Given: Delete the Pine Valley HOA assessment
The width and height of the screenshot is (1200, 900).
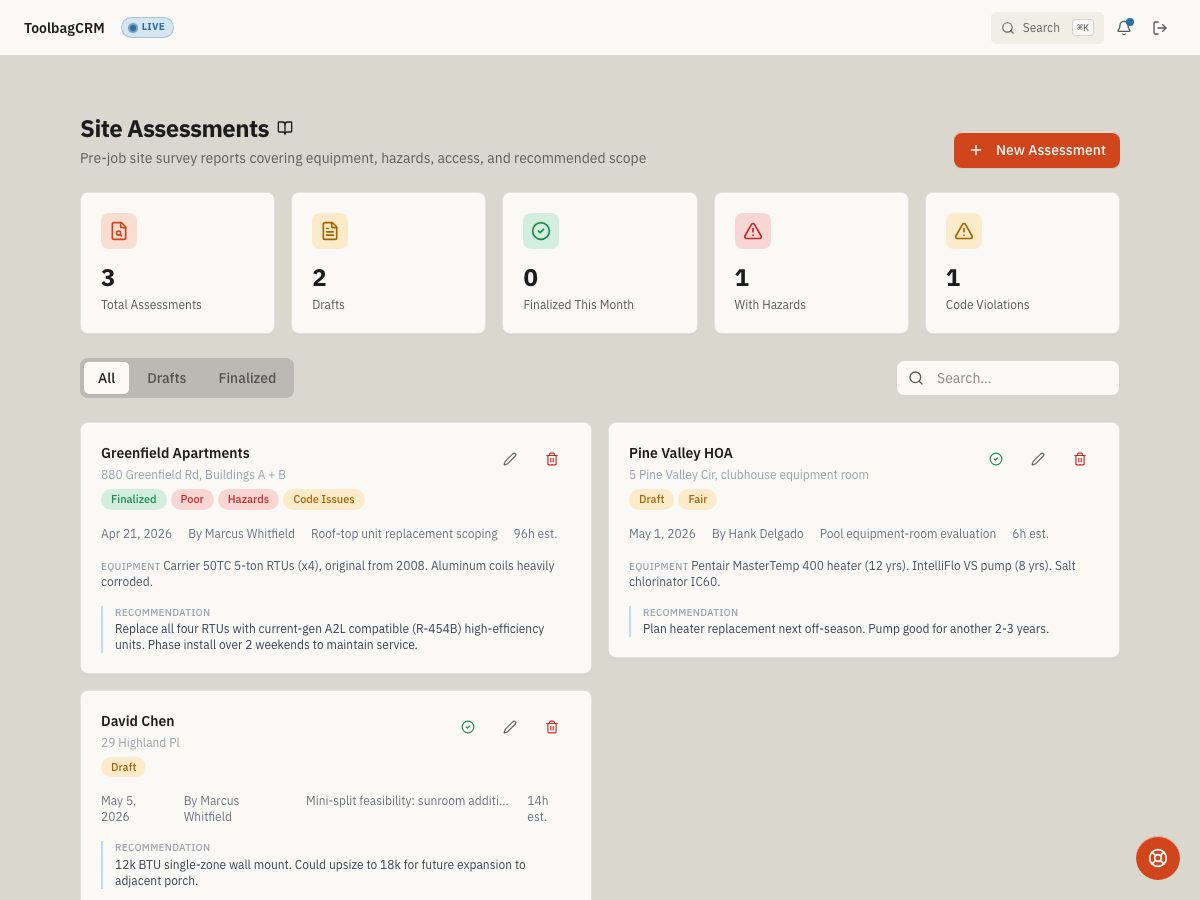Looking at the screenshot, I should [x=1080, y=459].
